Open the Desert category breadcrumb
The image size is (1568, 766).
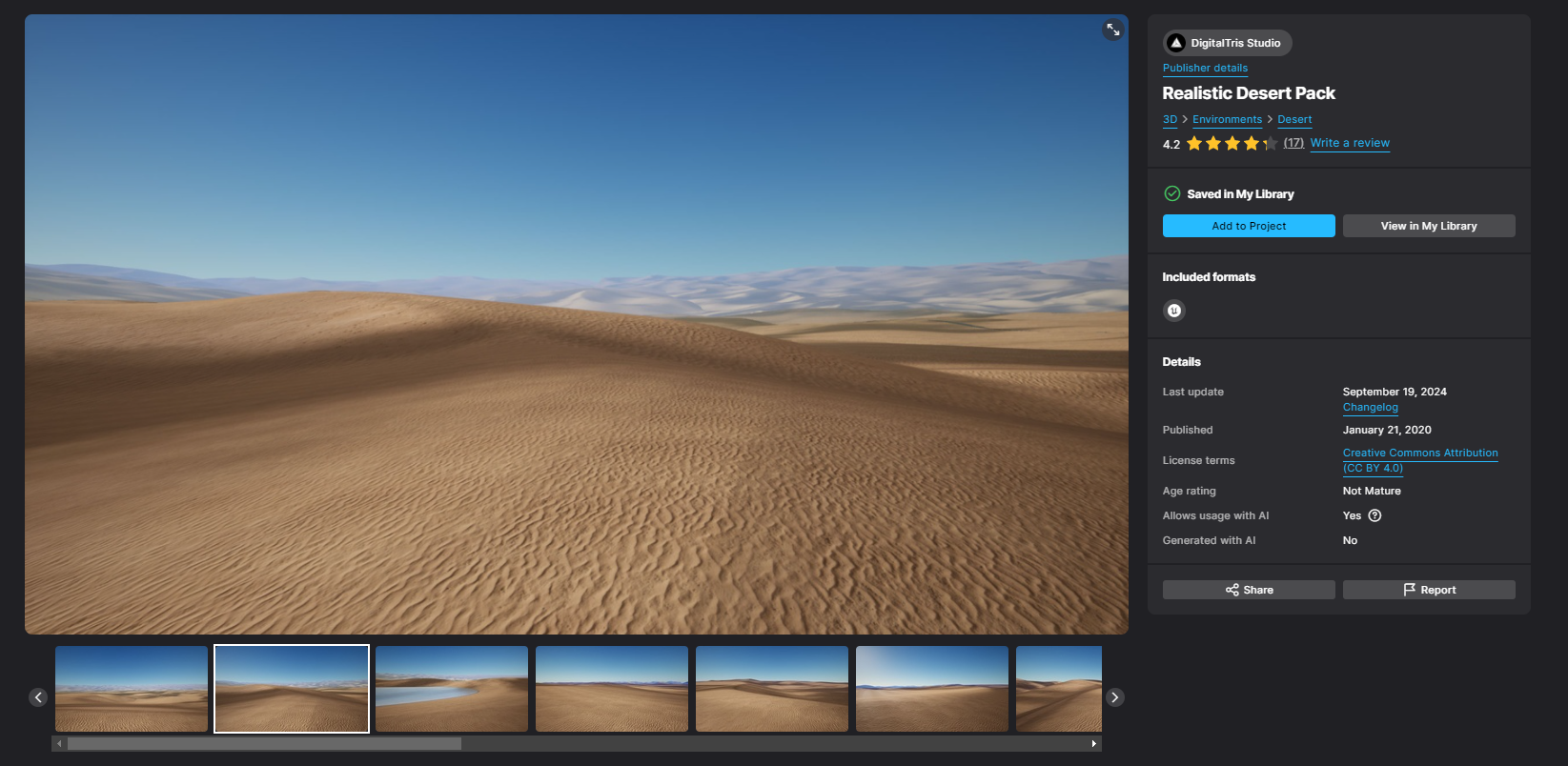pos(1294,120)
